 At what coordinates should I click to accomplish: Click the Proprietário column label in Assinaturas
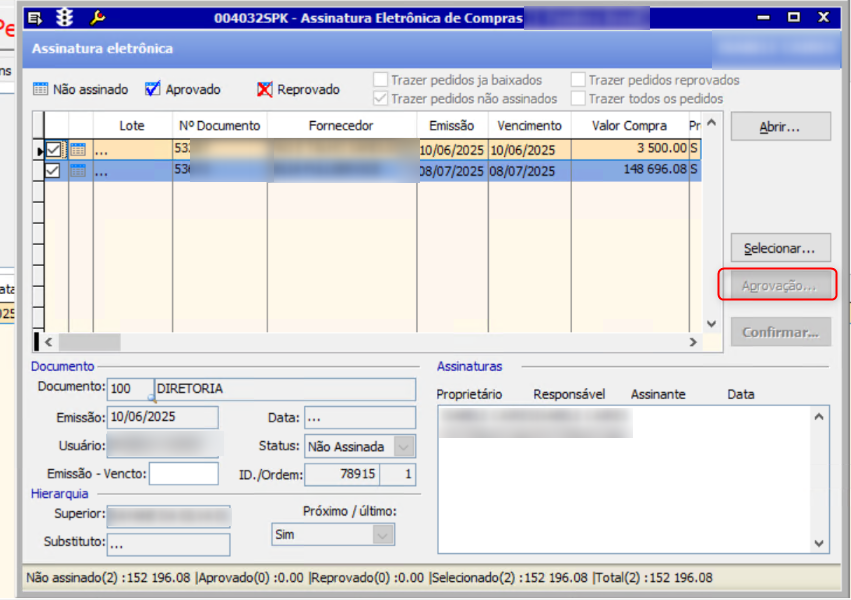pos(469,394)
